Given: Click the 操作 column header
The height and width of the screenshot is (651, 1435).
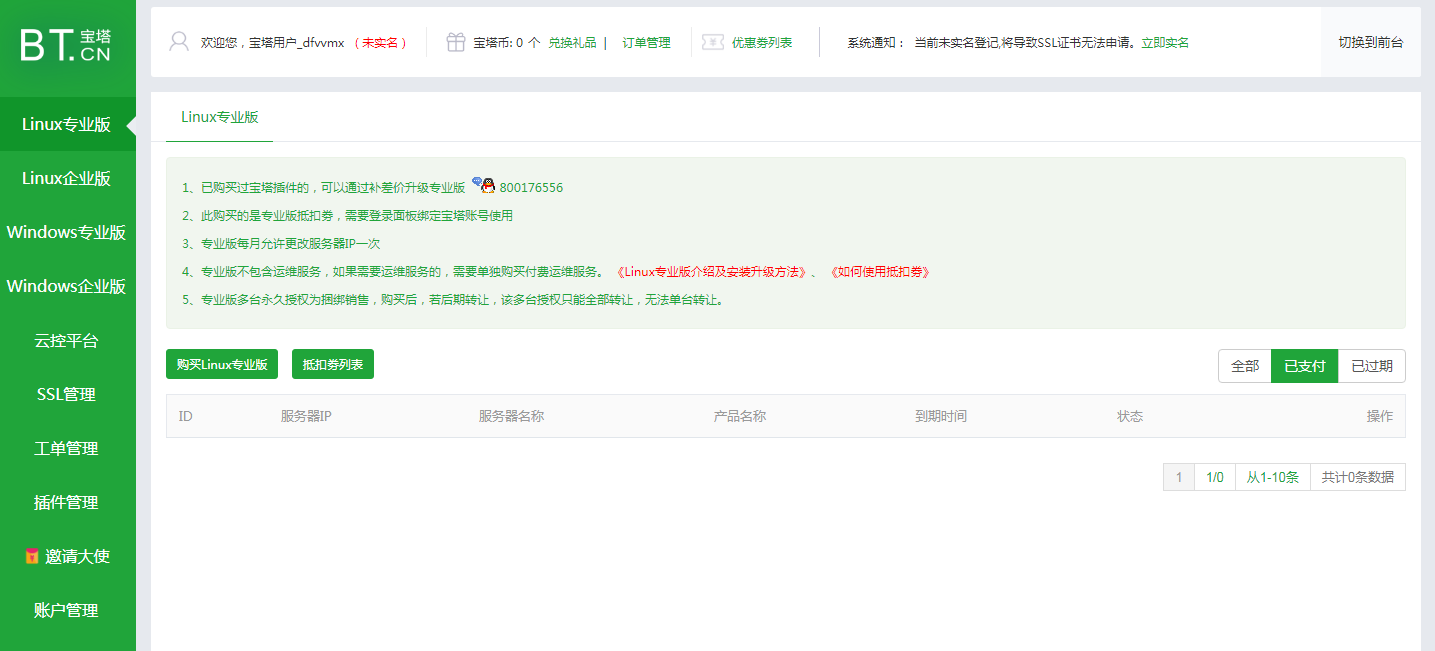Looking at the screenshot, I should pyautogui.click(x=1380, y=416).
